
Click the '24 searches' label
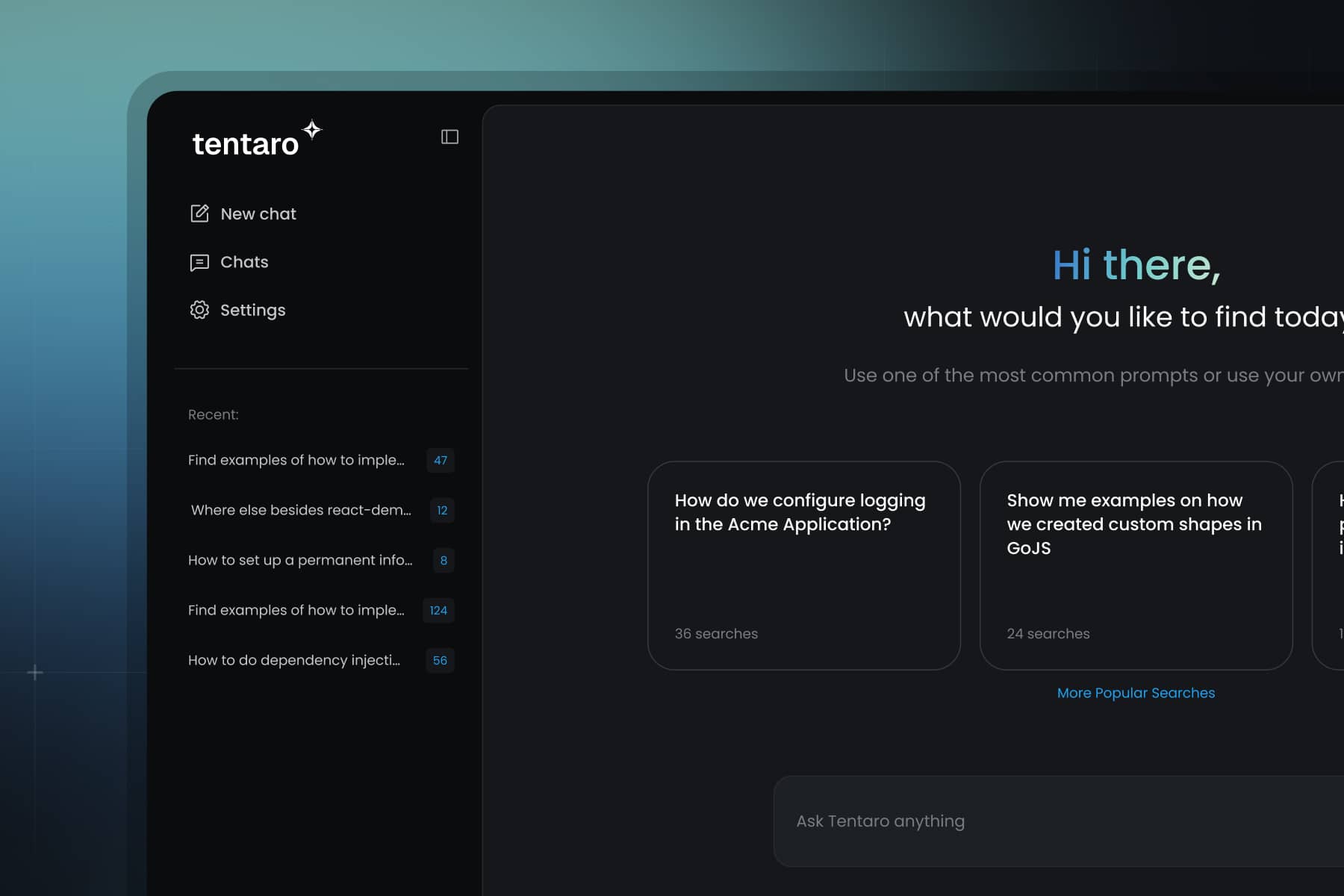click(1048, 633)
